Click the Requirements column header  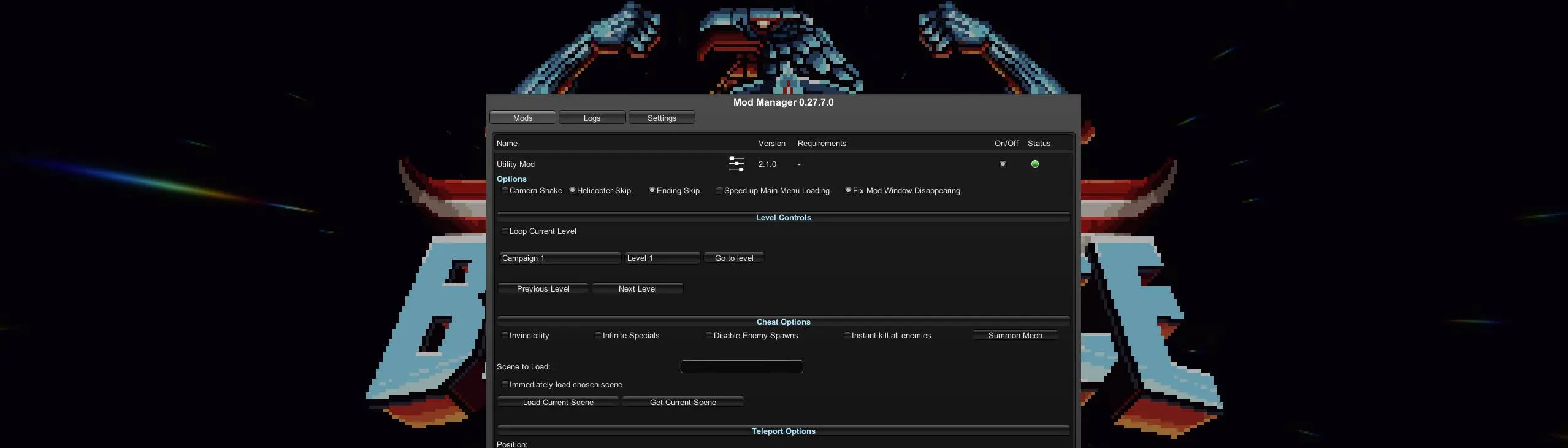click(x=822, y=143)
